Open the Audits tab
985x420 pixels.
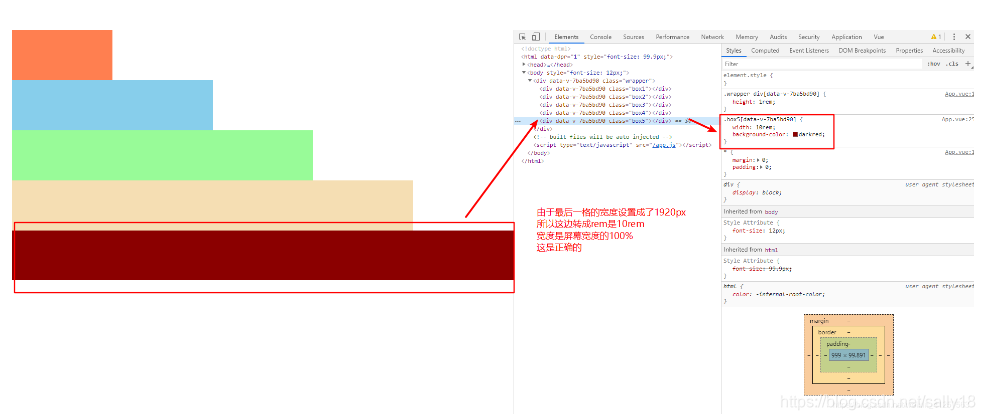(x=778, y=37)
